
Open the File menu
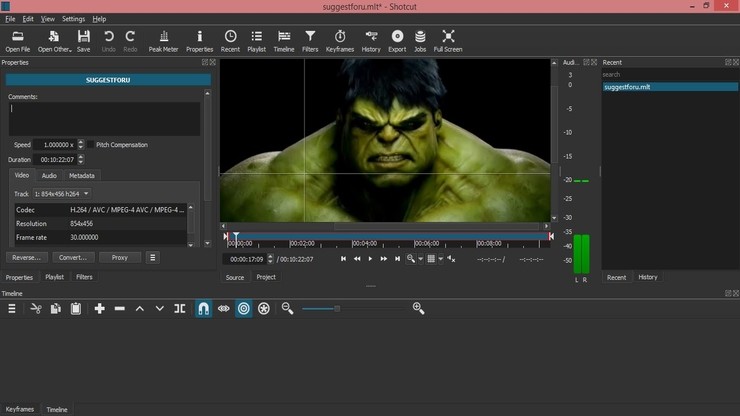[10, 19]
